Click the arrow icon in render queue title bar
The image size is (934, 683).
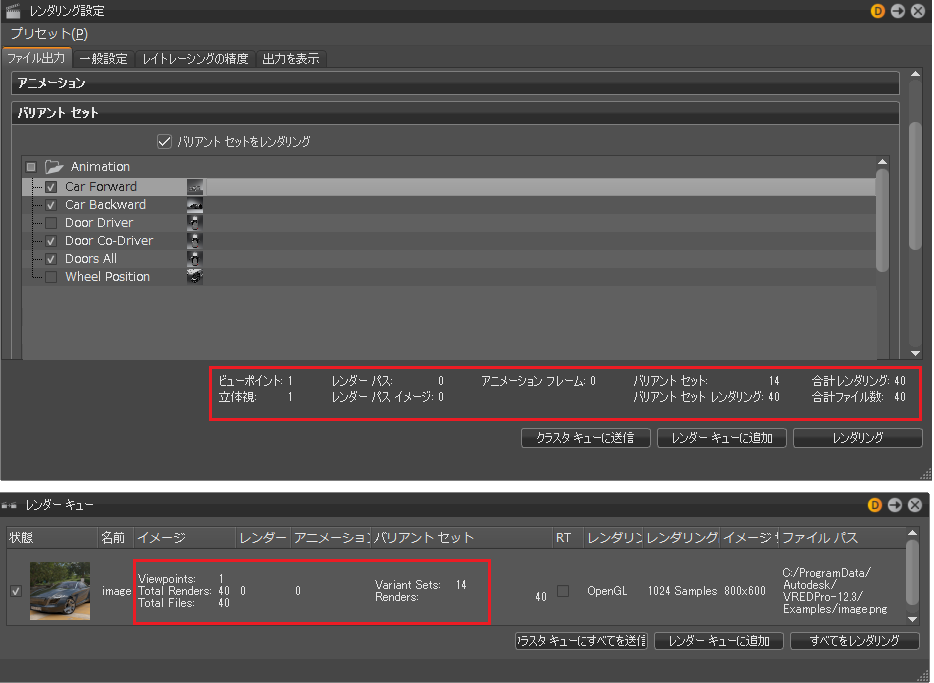[x=895, y=505]
